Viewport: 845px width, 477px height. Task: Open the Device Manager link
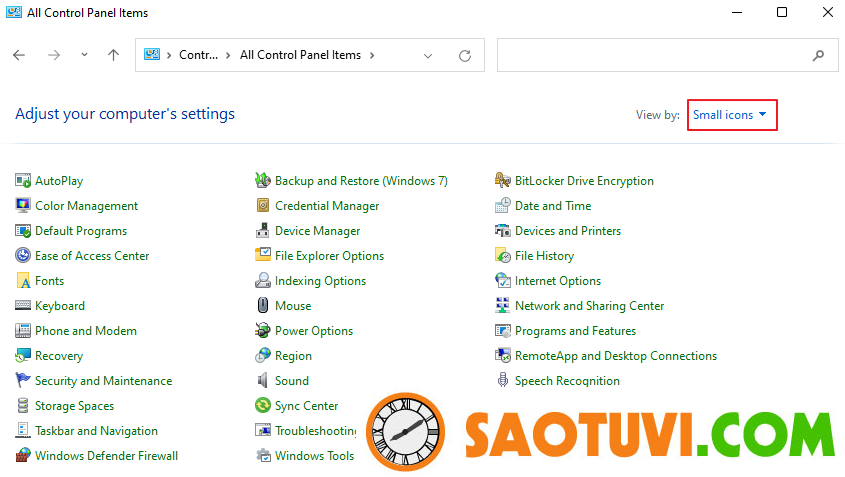pos(317,231)
